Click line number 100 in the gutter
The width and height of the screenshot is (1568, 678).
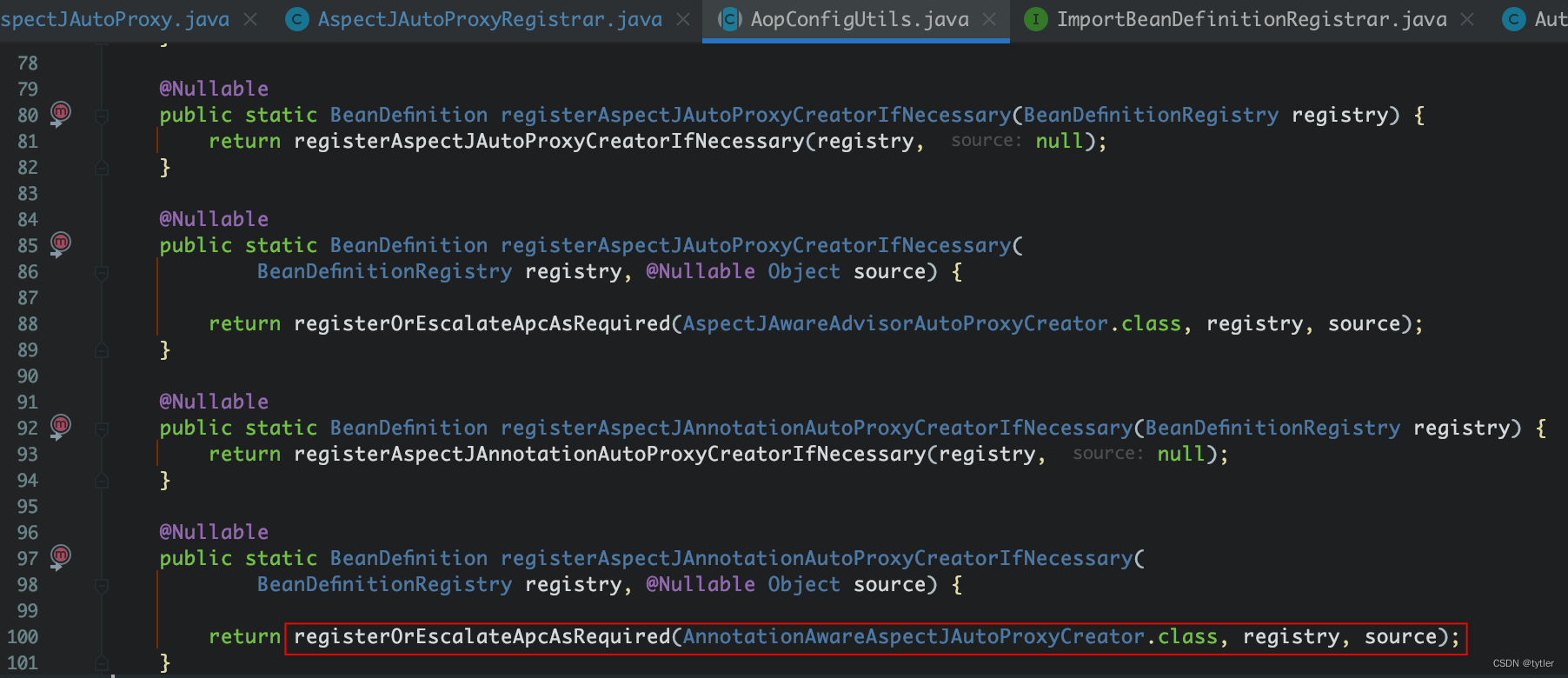point(23,636)
